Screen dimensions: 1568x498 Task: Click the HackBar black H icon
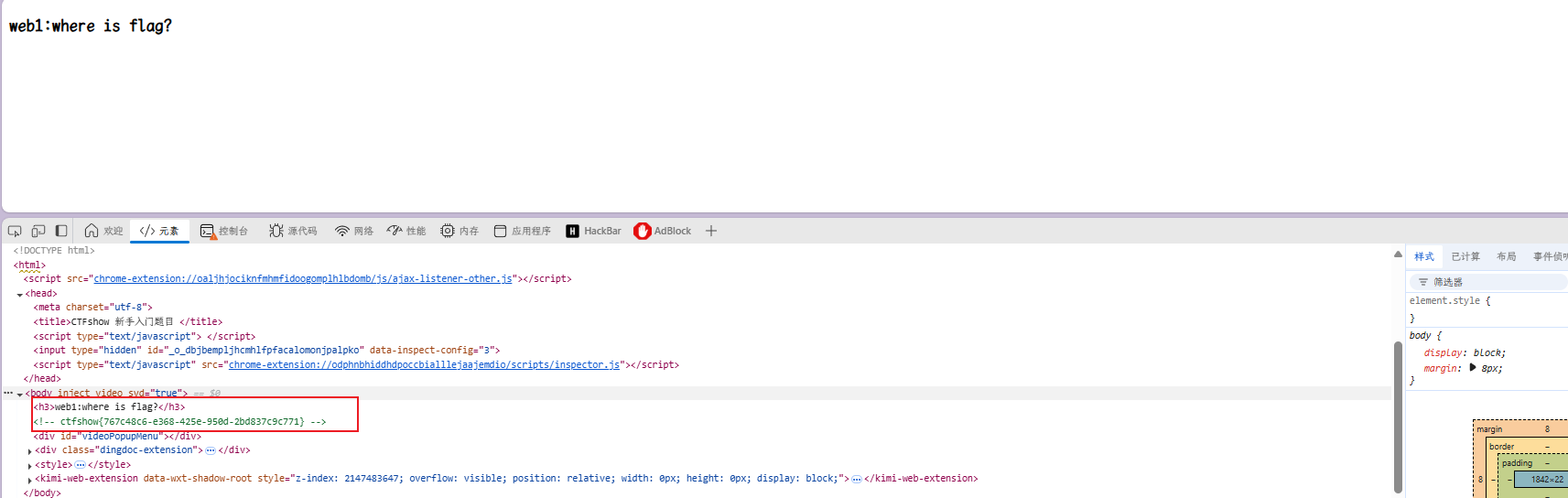572,231
